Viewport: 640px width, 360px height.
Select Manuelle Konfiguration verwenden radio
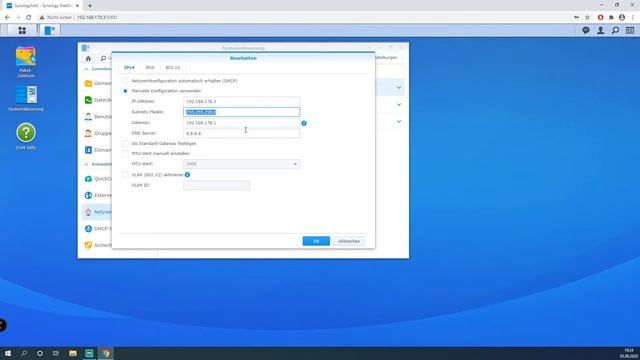click(125, 91)
